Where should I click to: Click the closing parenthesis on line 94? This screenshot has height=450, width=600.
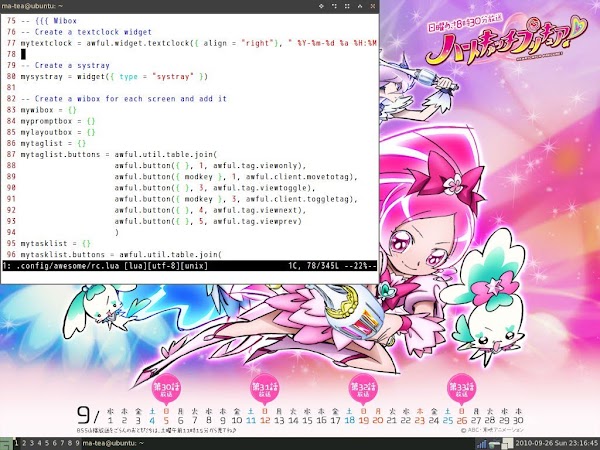pos(117,232)
